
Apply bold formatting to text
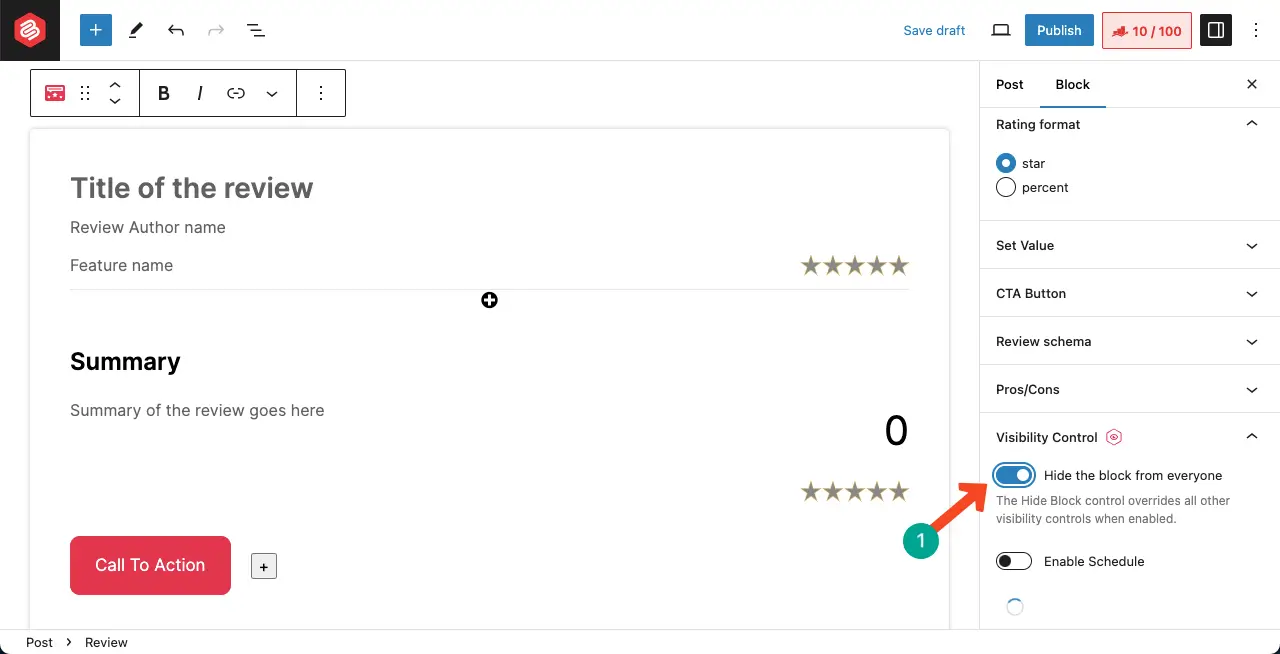164,93
